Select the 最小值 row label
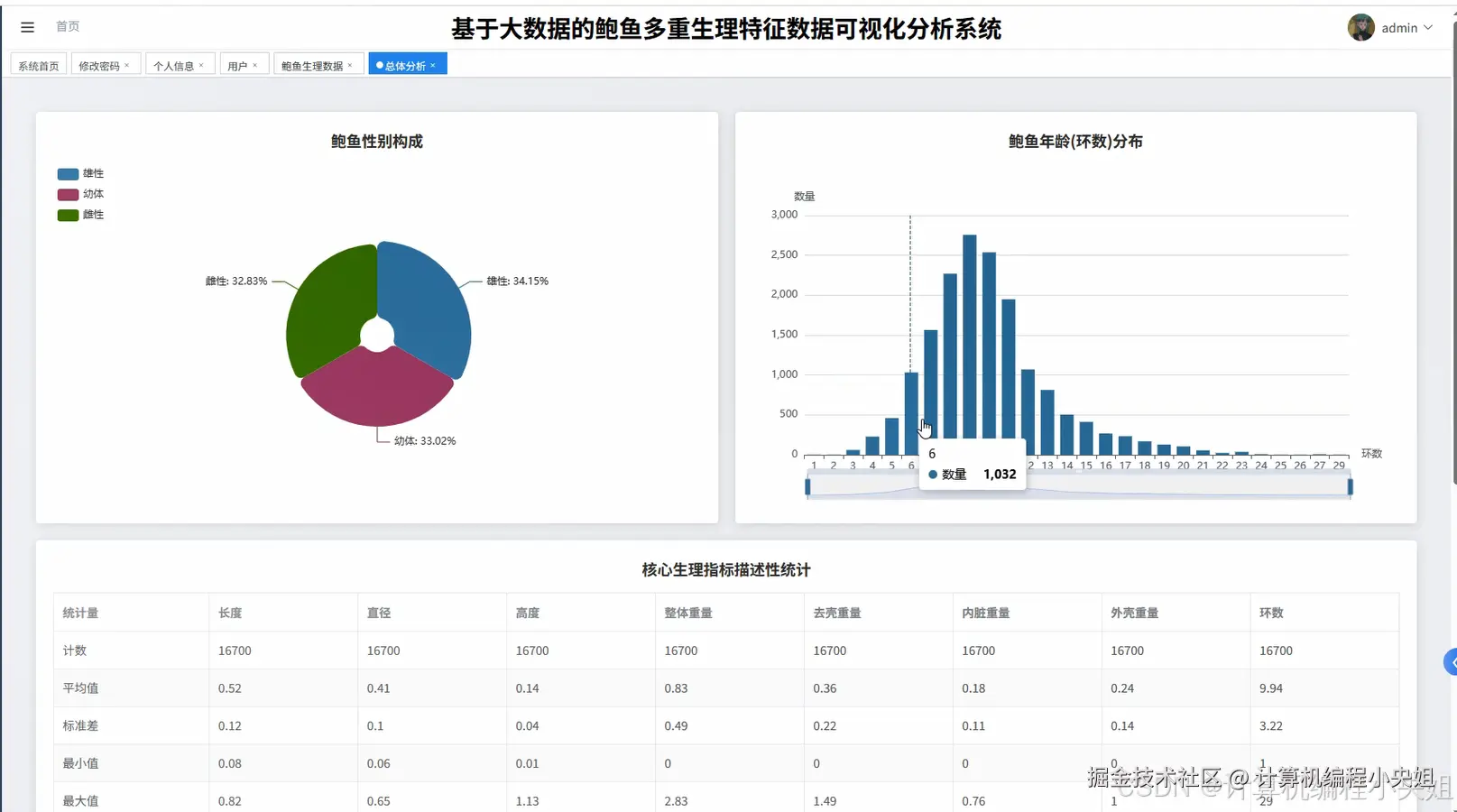This screenshot has width=1457, height=812. point(80,763)
